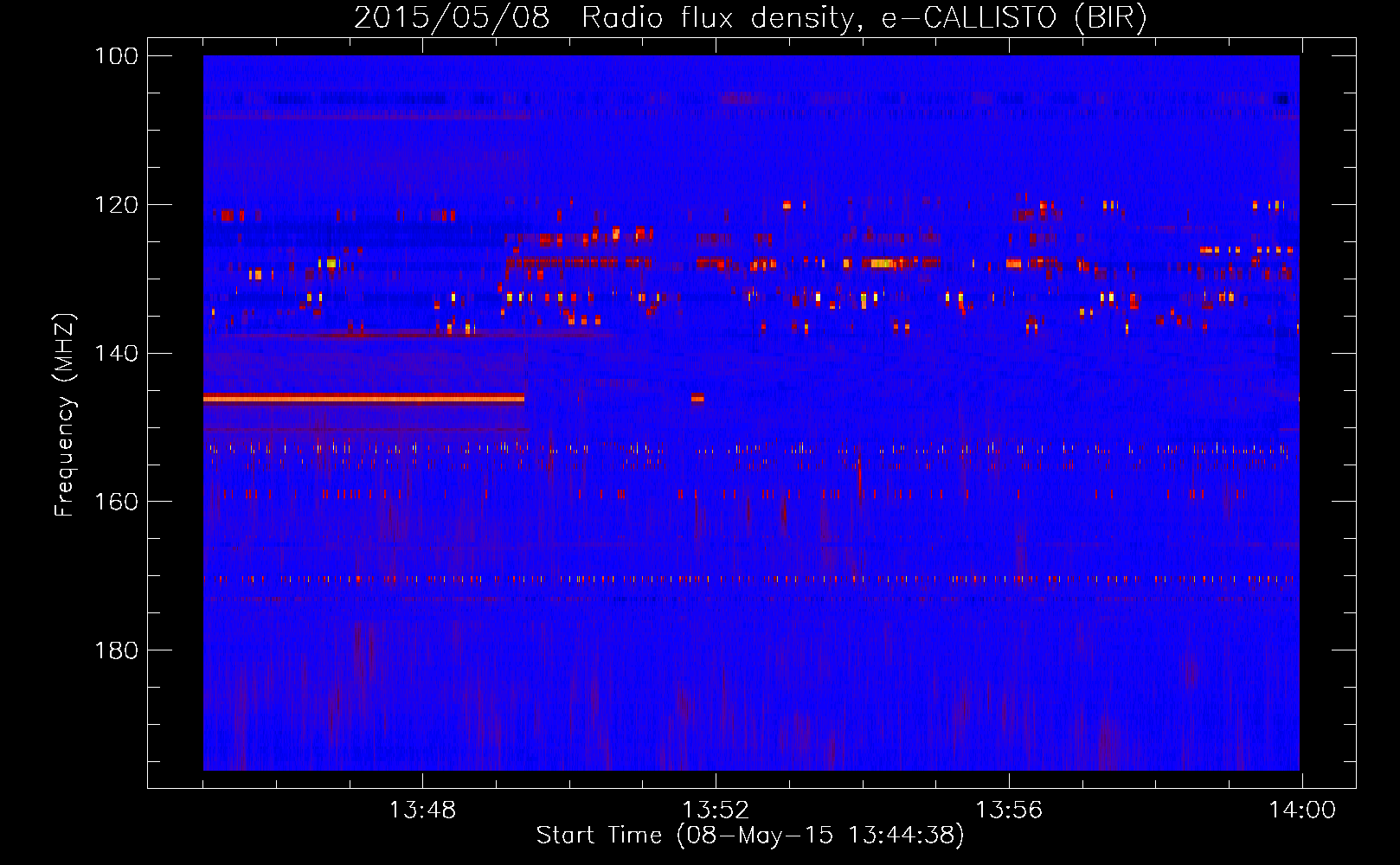1400x865 pixels.
Task: Click the 180 frequency tick label
Action: [117, 650]
